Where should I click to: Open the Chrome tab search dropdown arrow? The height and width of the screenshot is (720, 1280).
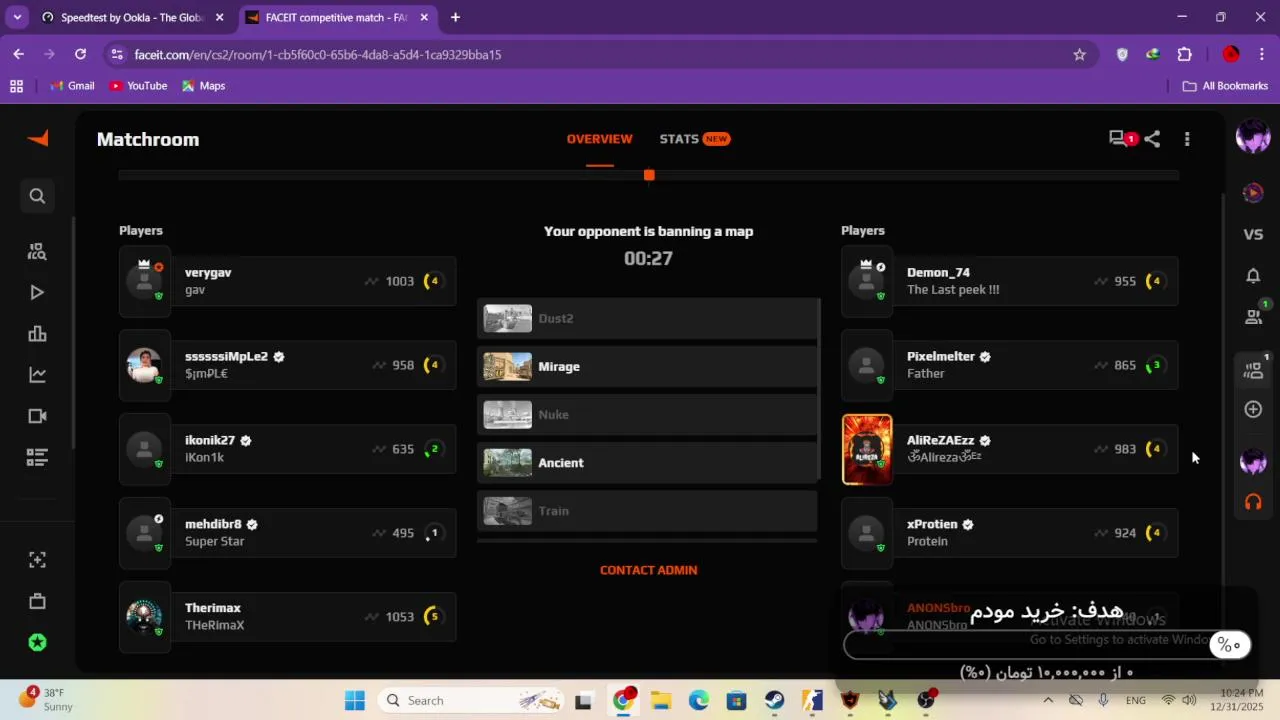[x=17, y=17]
